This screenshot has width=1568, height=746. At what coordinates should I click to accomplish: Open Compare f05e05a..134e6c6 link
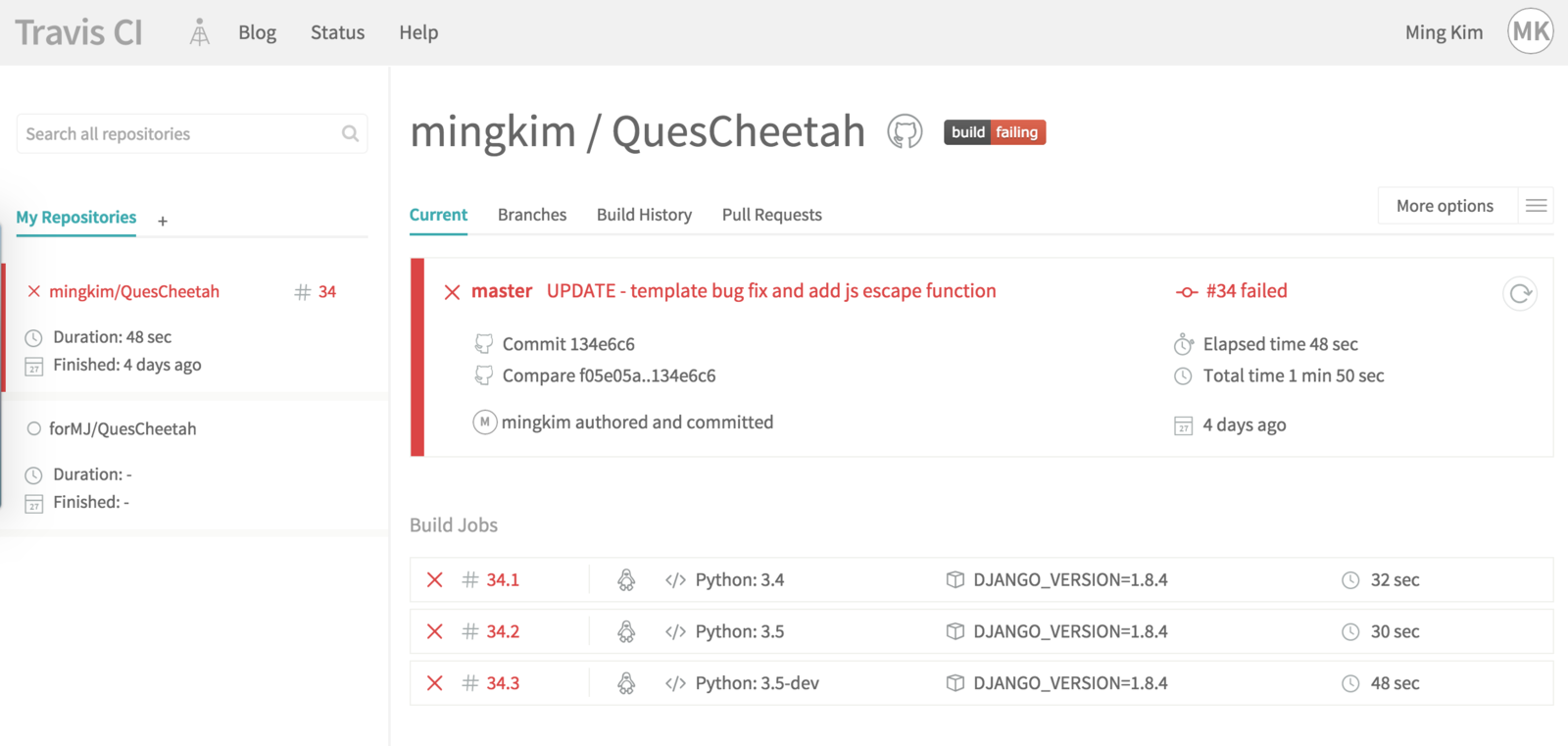point(609,375)
